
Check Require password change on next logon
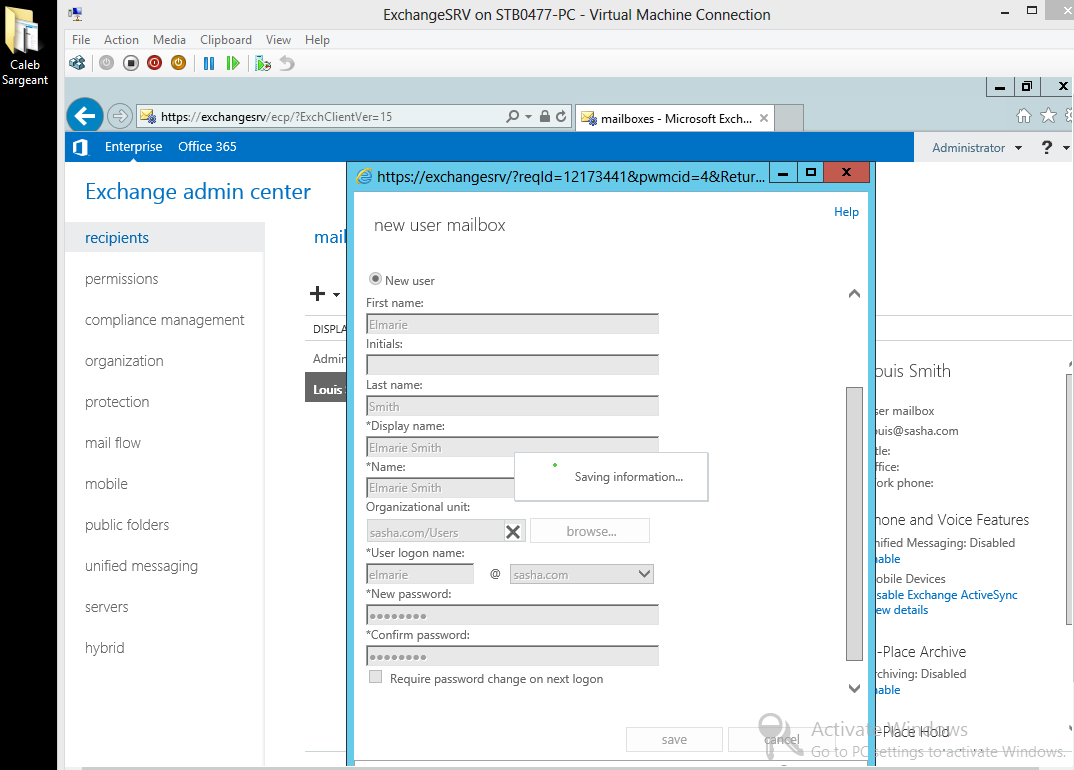(x=375, y=677)
